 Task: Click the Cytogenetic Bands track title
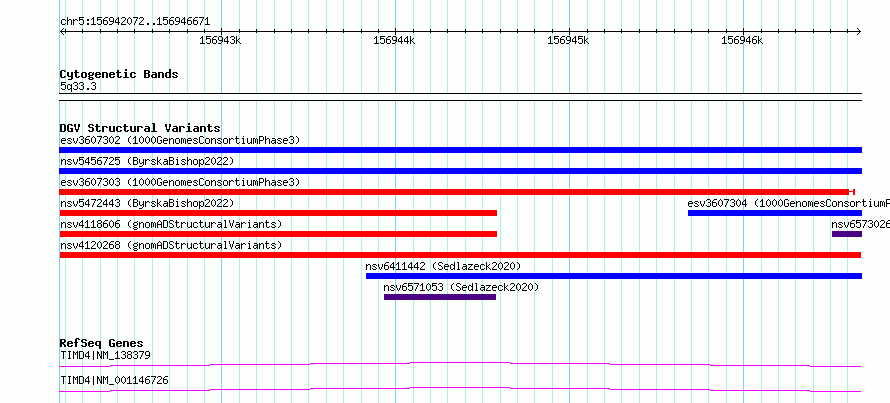click(119, 74)
